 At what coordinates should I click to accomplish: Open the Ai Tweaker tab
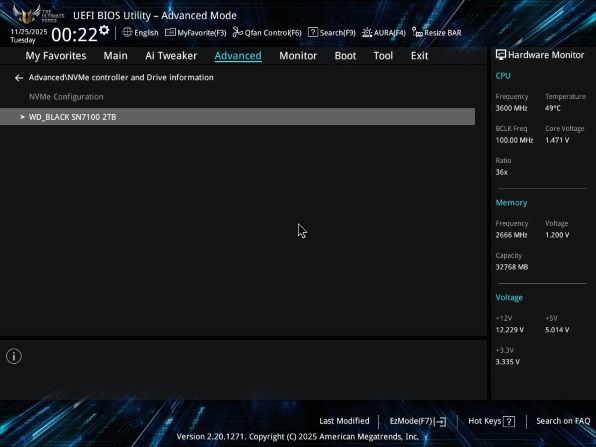[x=171, y=56]
